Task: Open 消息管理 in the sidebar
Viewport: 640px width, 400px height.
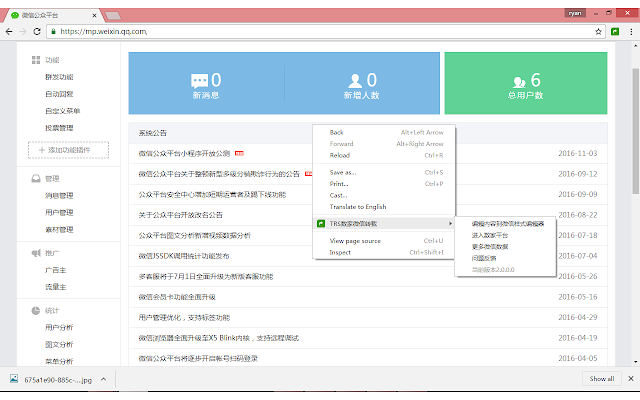Action: coord(59,196)
